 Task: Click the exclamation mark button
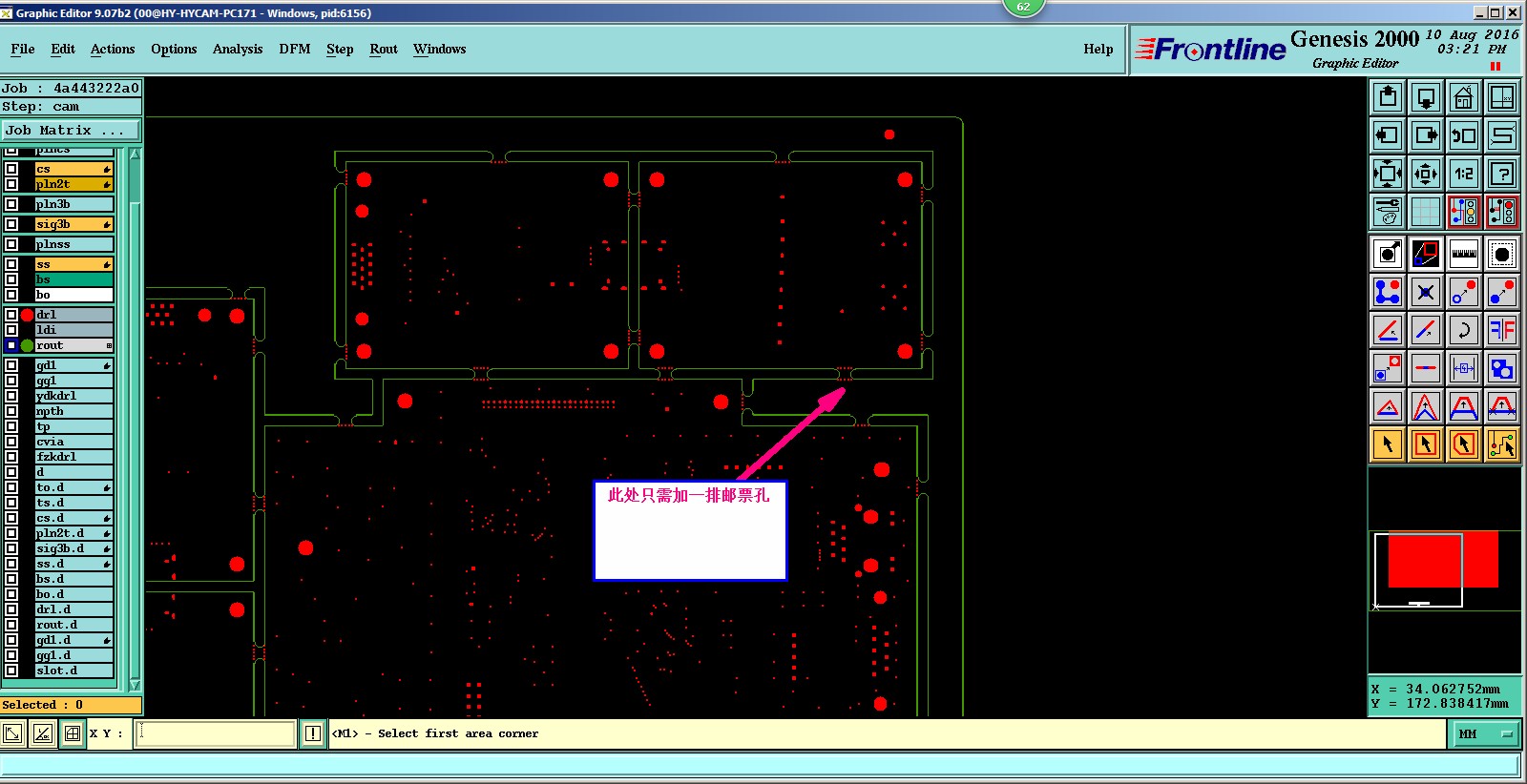click(x=313, y=733)
